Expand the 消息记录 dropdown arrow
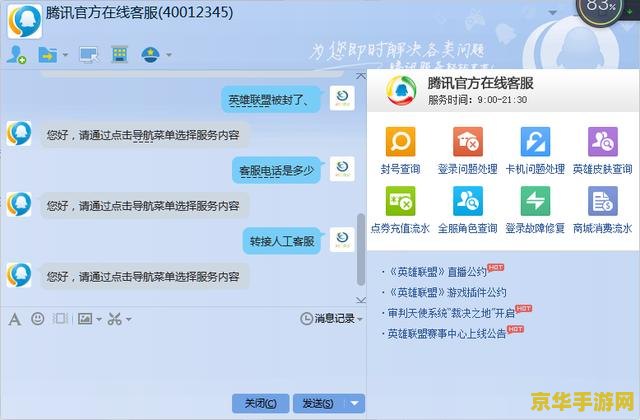Viewport: 640px width, 420px height. tap(360, 319)
